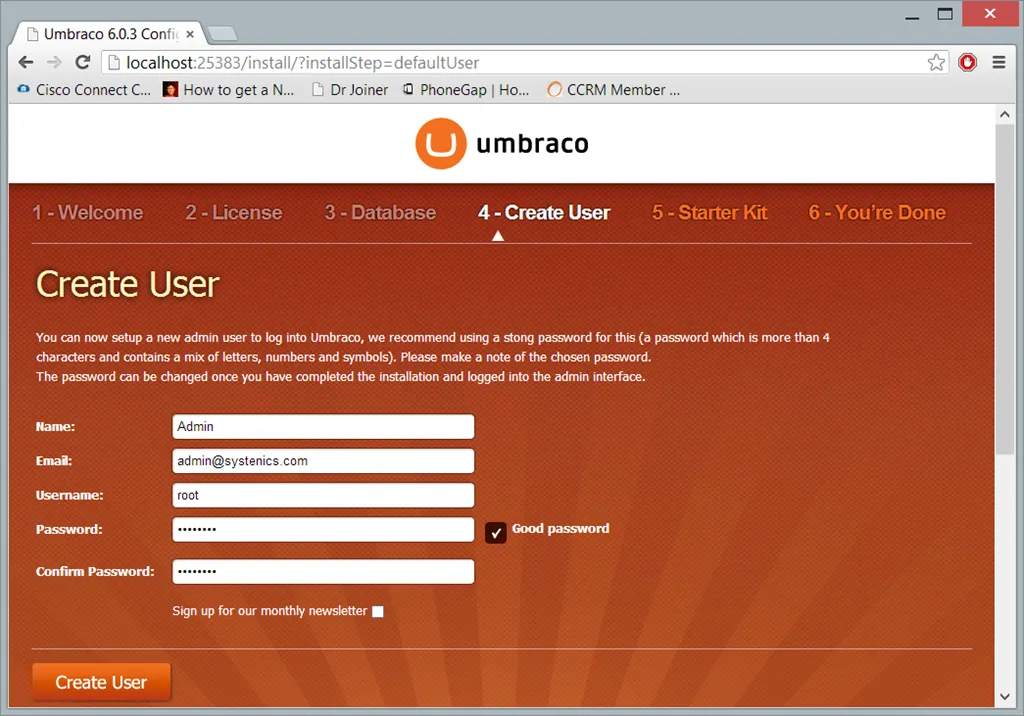Click the browser back arrow

[26, 62]
